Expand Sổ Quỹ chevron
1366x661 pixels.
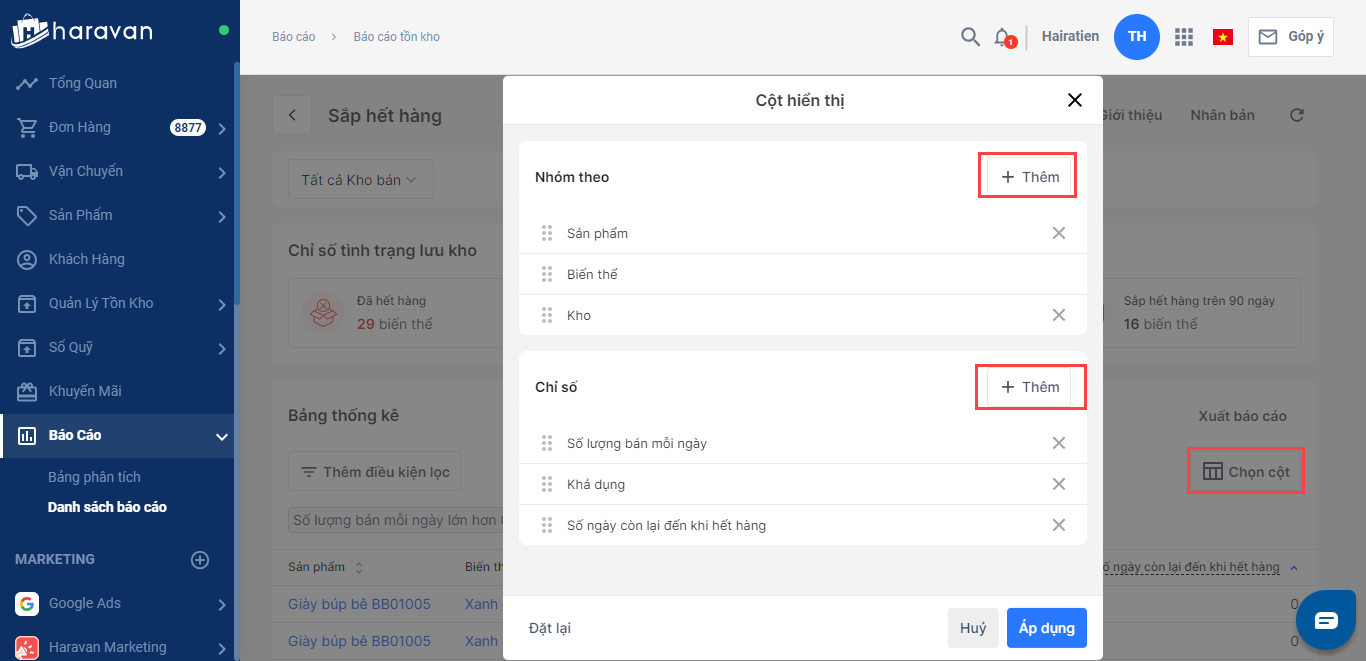pos(221,348)
